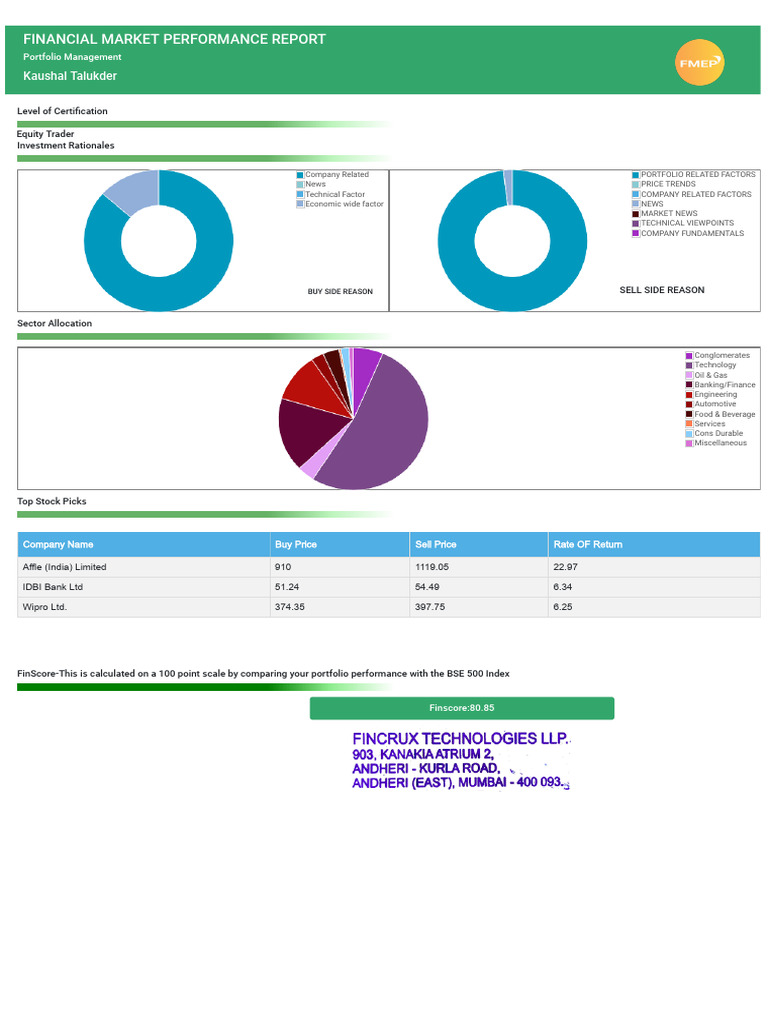
Task: Click the Miscellaneous legend swatch
Action: [689, 443]
